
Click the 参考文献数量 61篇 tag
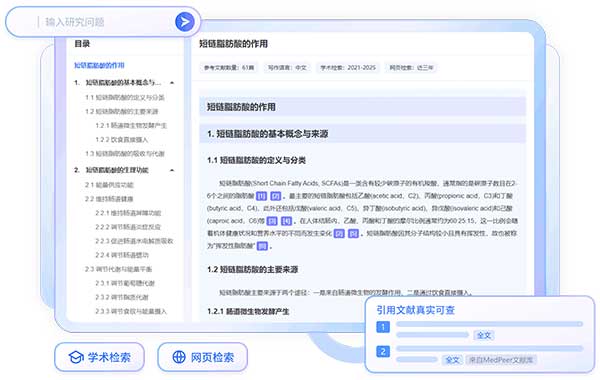pos(229,68)
